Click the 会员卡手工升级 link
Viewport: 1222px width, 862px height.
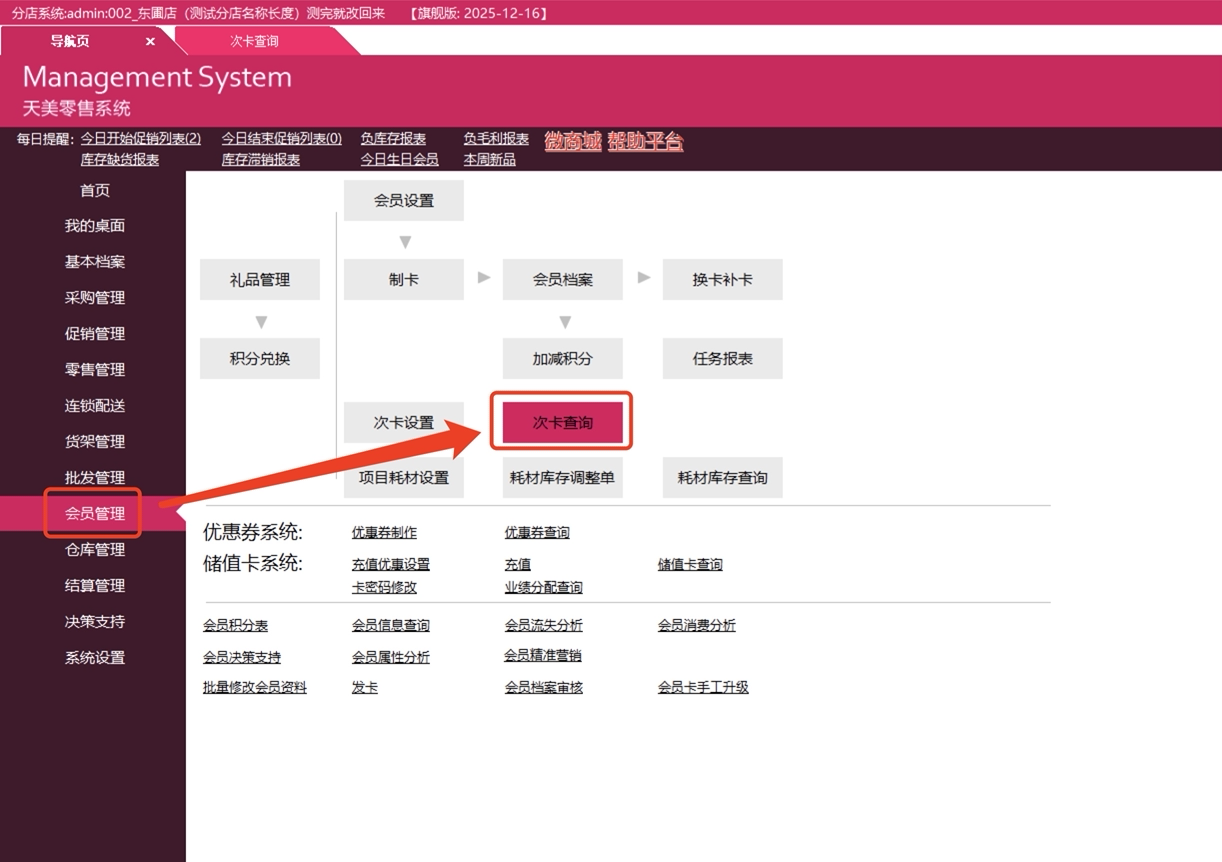(x=703, y=688)
